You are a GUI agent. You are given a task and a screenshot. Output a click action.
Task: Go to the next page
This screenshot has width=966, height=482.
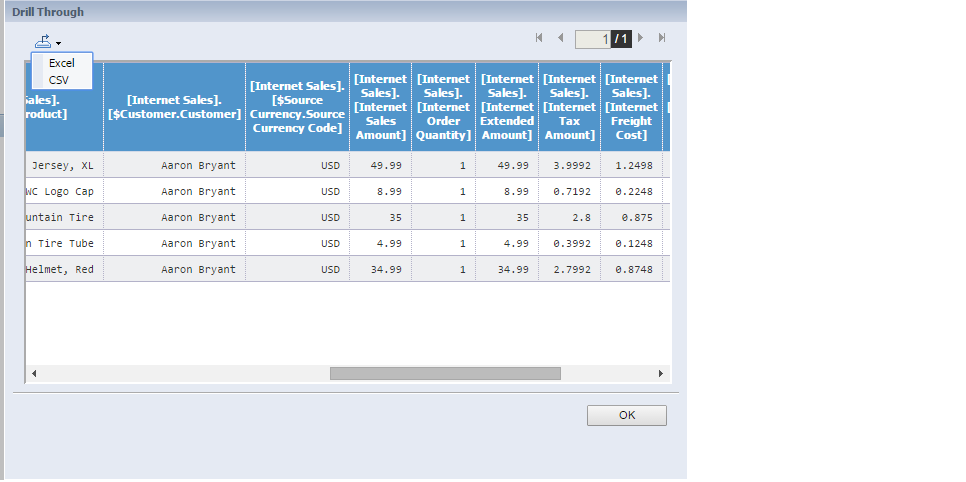point(641,38)
